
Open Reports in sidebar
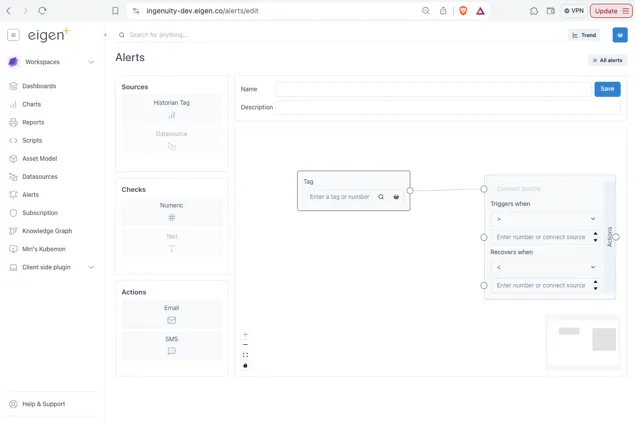tap(33, 122)
